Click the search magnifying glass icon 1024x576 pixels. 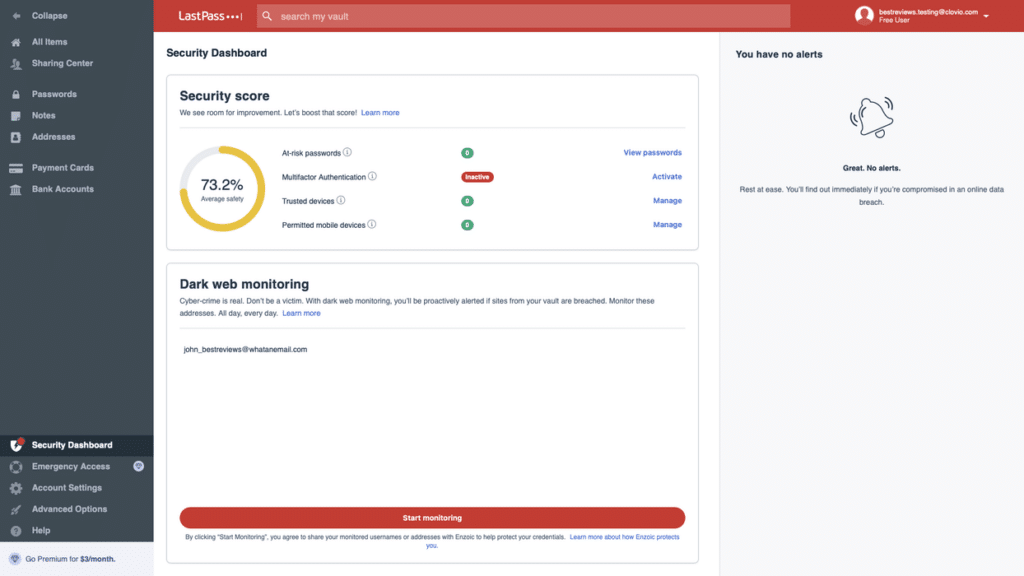point(267,16)
